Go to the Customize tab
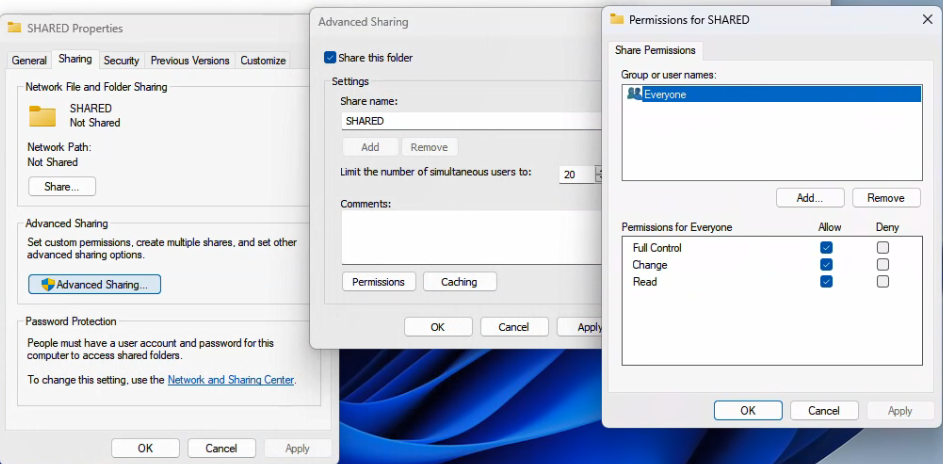Screen dimensions: 943x464 [263, 60]
